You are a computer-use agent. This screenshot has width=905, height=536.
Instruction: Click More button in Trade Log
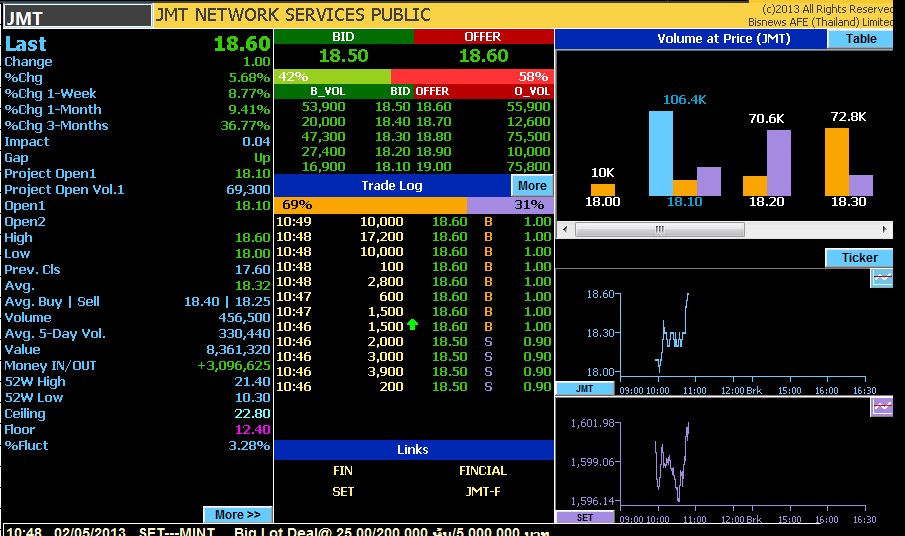[x=532, y=185]
